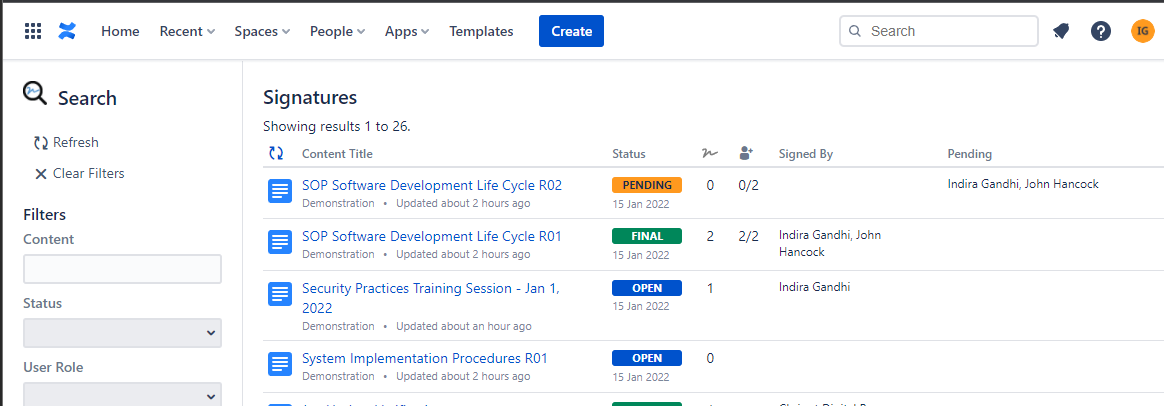
Task: Click the refresh icon in table header
Action: [x=276, y=154]
